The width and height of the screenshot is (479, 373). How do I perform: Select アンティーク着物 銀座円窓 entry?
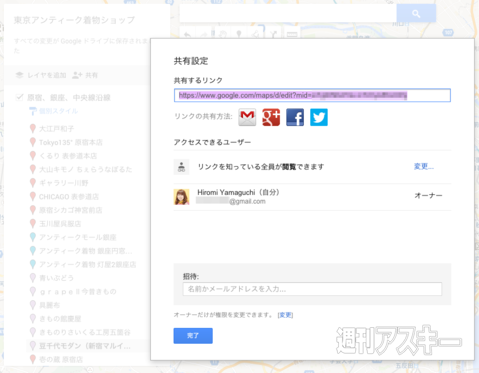pyautogui.click(x=85, y=251)
